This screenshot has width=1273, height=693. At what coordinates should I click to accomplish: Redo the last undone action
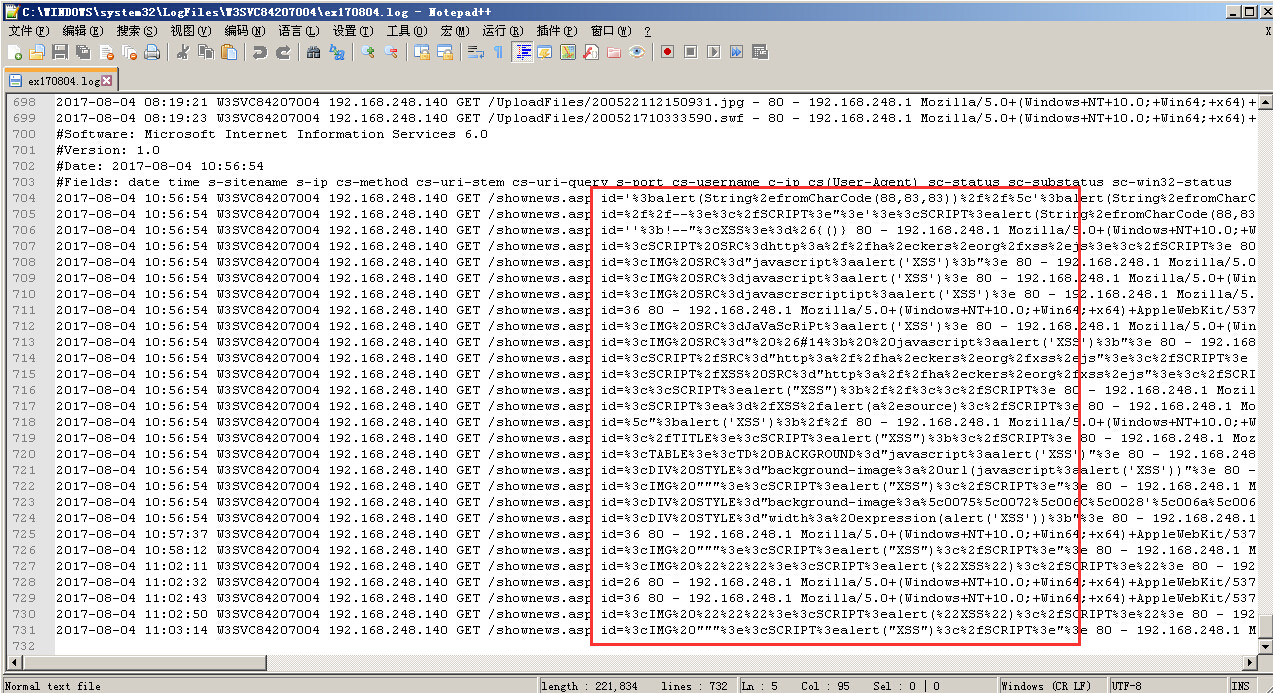pos(283,52)
